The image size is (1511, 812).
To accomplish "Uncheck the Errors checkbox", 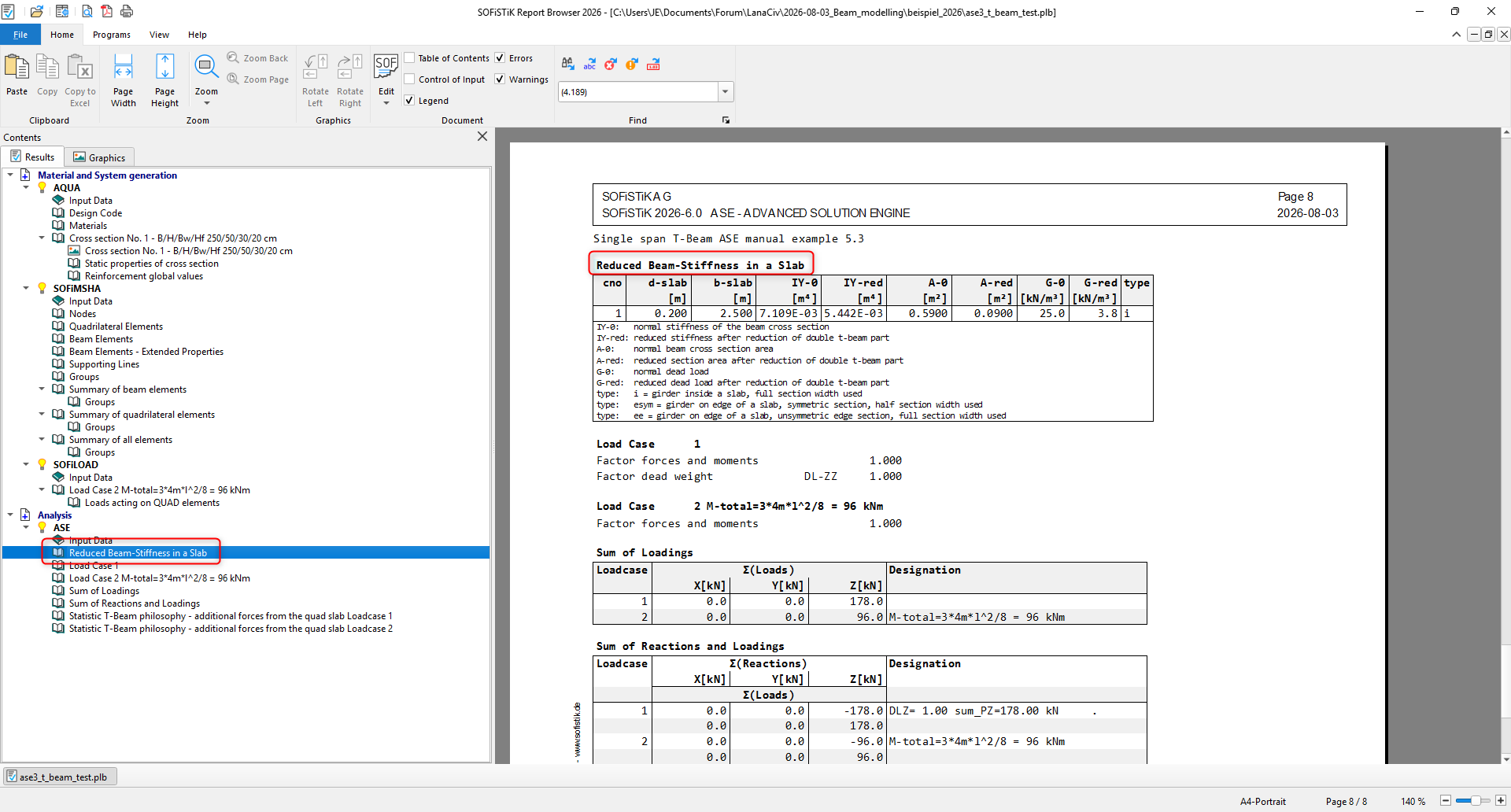I will (x=500, y=58).
